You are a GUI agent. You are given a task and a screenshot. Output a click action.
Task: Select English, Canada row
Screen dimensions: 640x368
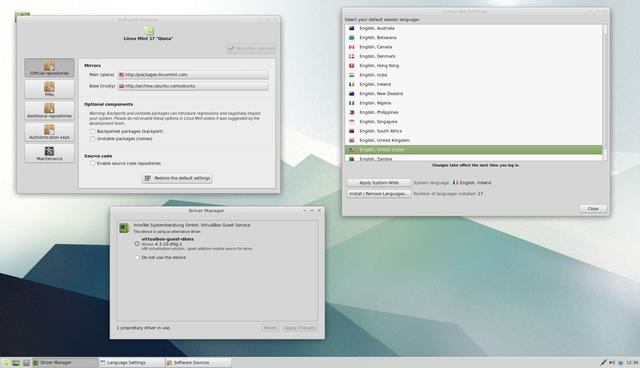click(x=473, y=47)
